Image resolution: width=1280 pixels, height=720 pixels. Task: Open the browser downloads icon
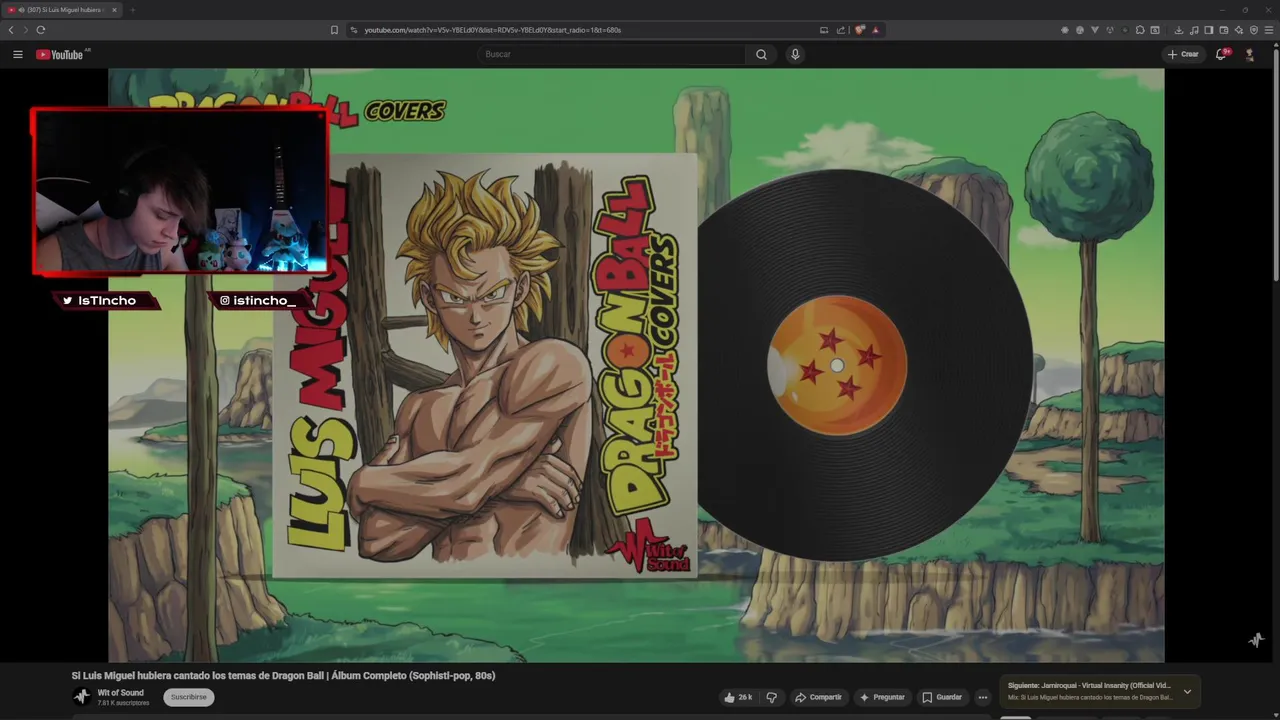pyautogui.click(x=1179, y=30)
